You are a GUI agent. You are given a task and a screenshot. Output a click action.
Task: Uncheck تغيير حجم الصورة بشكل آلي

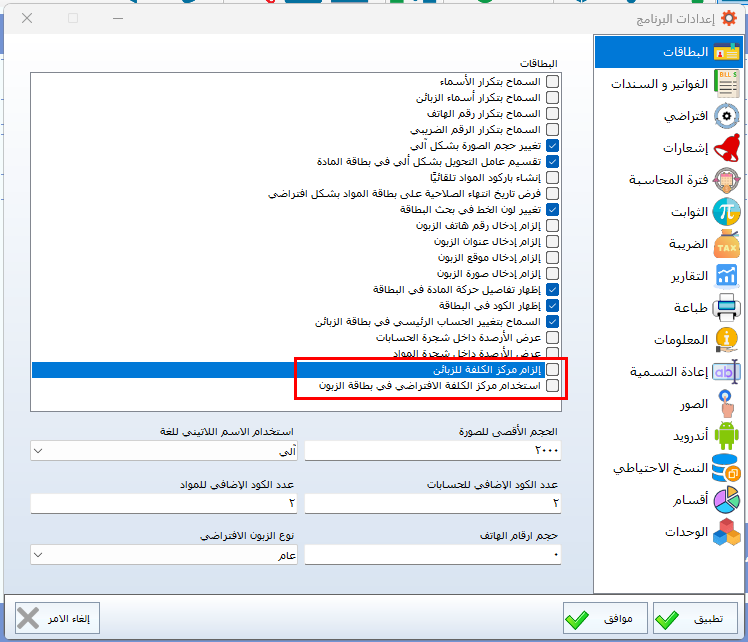coord(553,146)
